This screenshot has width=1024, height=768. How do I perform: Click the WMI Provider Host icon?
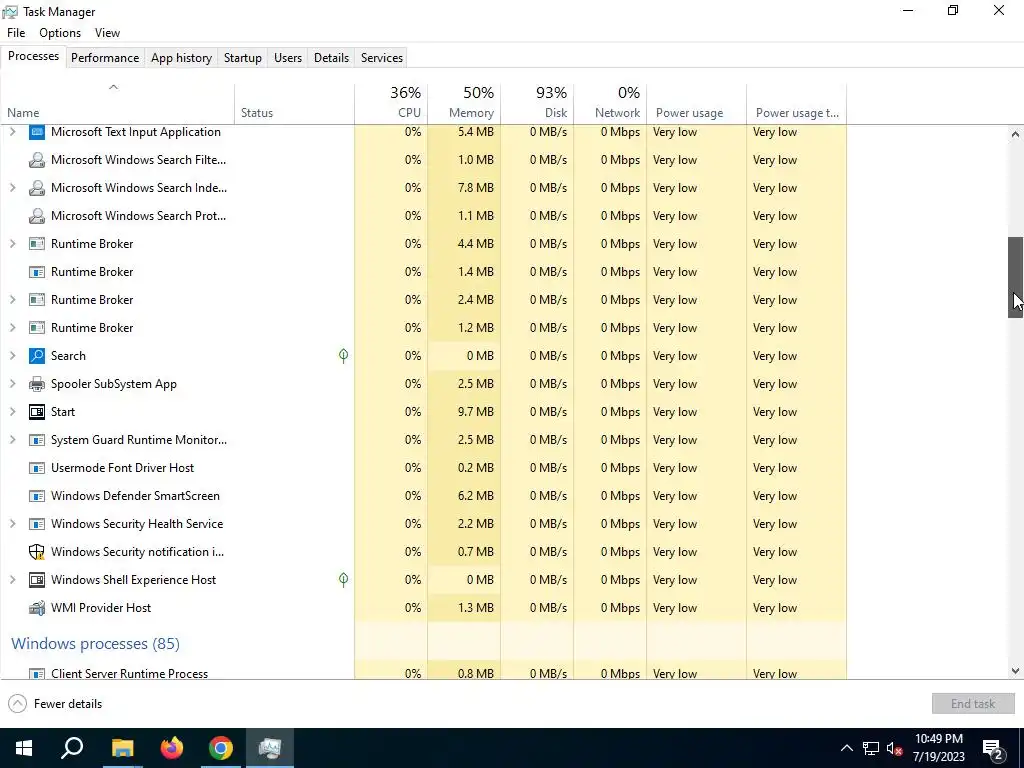(37, 608)
